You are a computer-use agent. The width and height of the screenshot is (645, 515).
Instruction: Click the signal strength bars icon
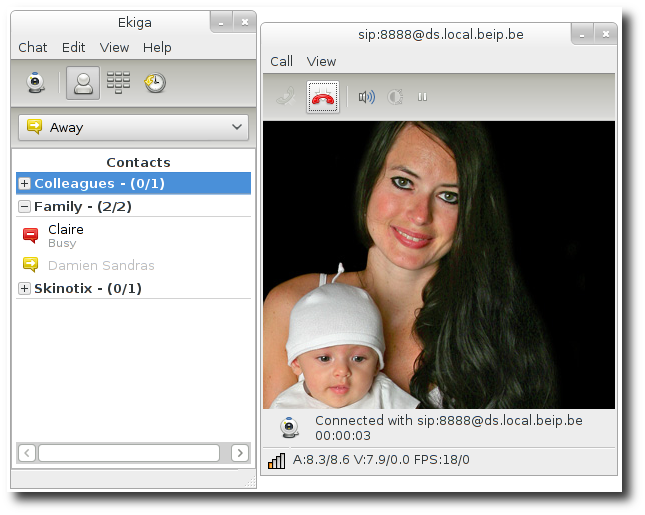coord(277,460)
